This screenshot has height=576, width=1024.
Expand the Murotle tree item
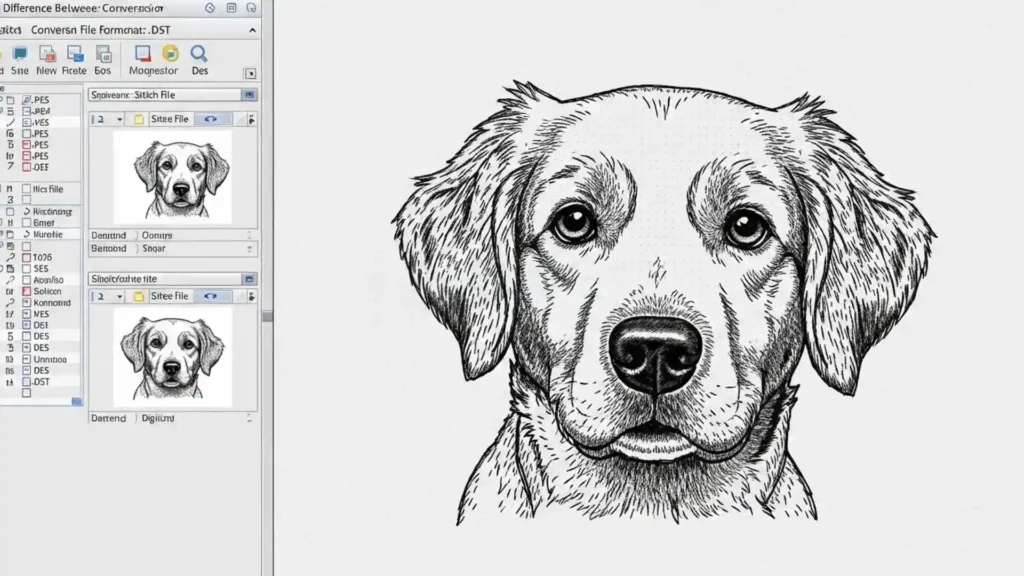(x=27, y=234)
